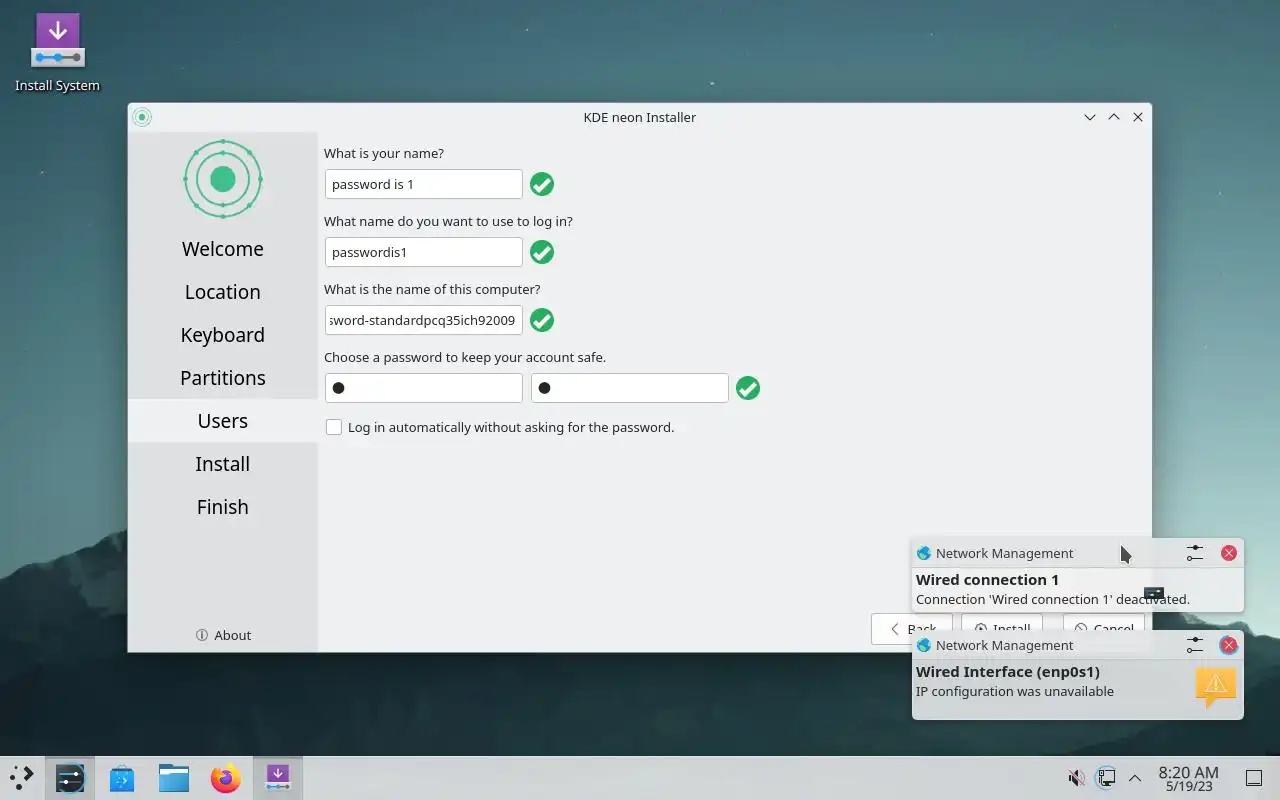Click the 'Wired connection 1' notification title
This screenshot has width=1280, height=800.
point(987,580)
